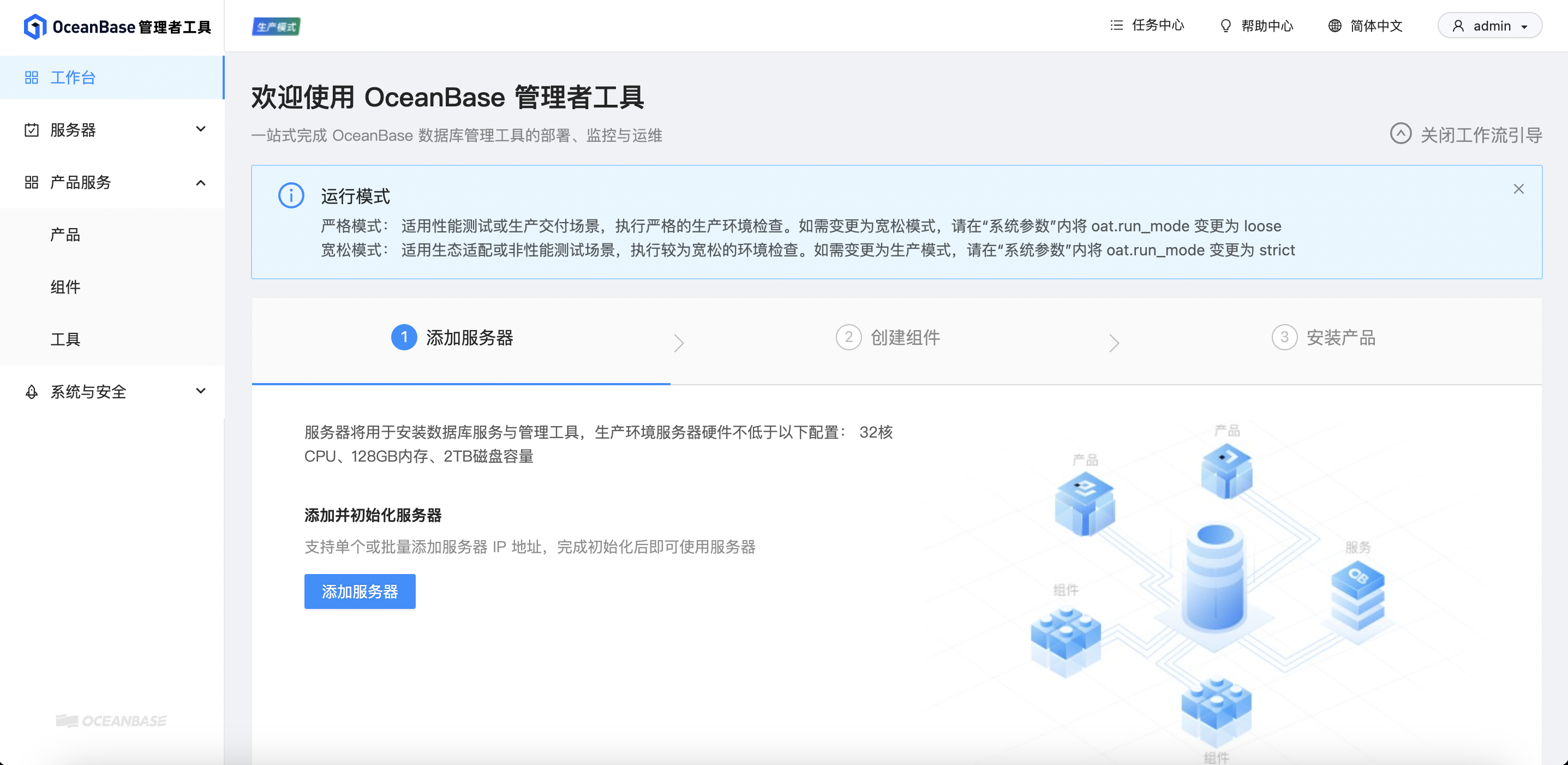
Task: Open the admin user dropdown
Action: 1489,26
